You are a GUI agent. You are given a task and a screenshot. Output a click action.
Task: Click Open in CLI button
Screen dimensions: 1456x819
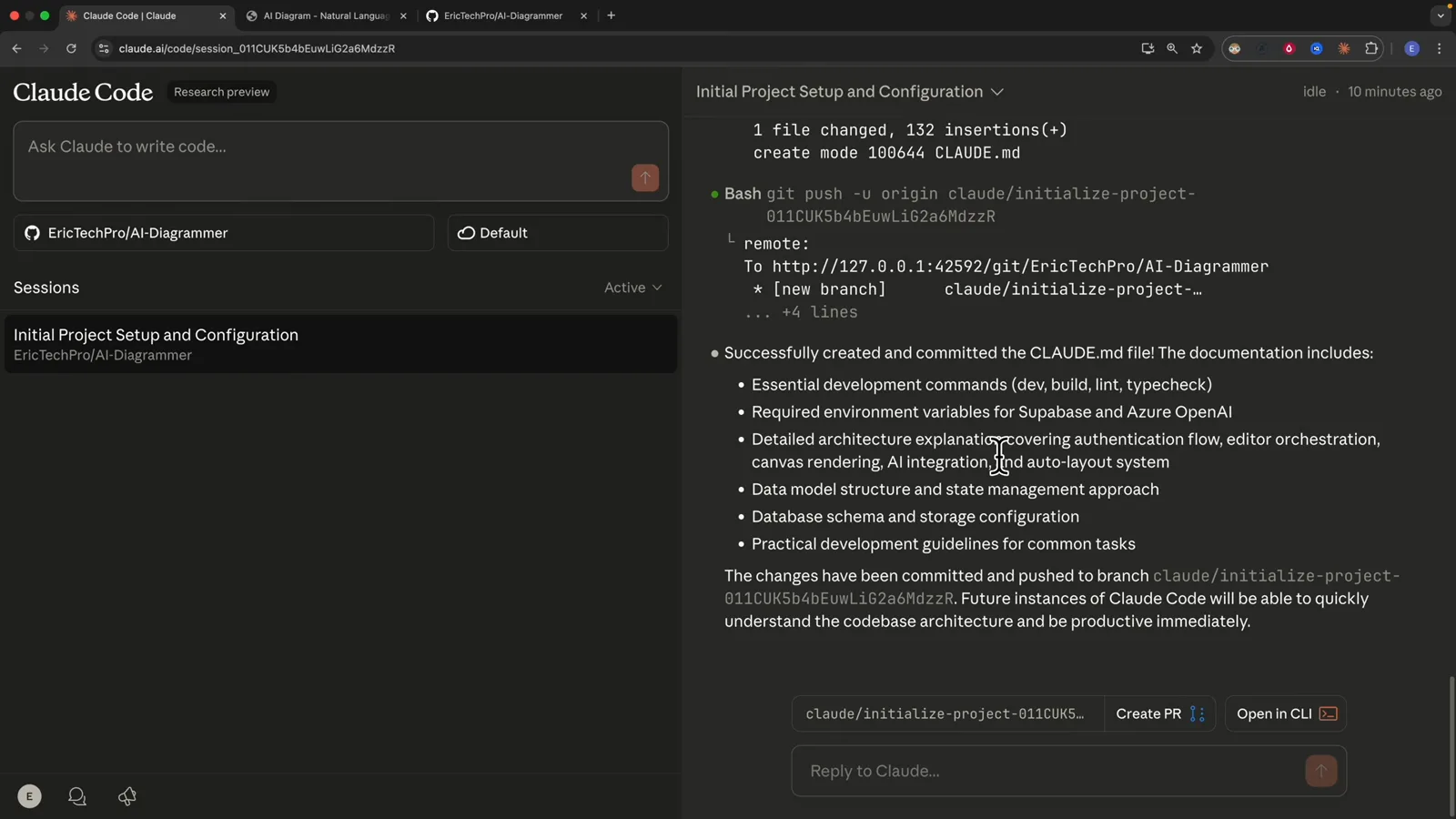coord(1286,714)
